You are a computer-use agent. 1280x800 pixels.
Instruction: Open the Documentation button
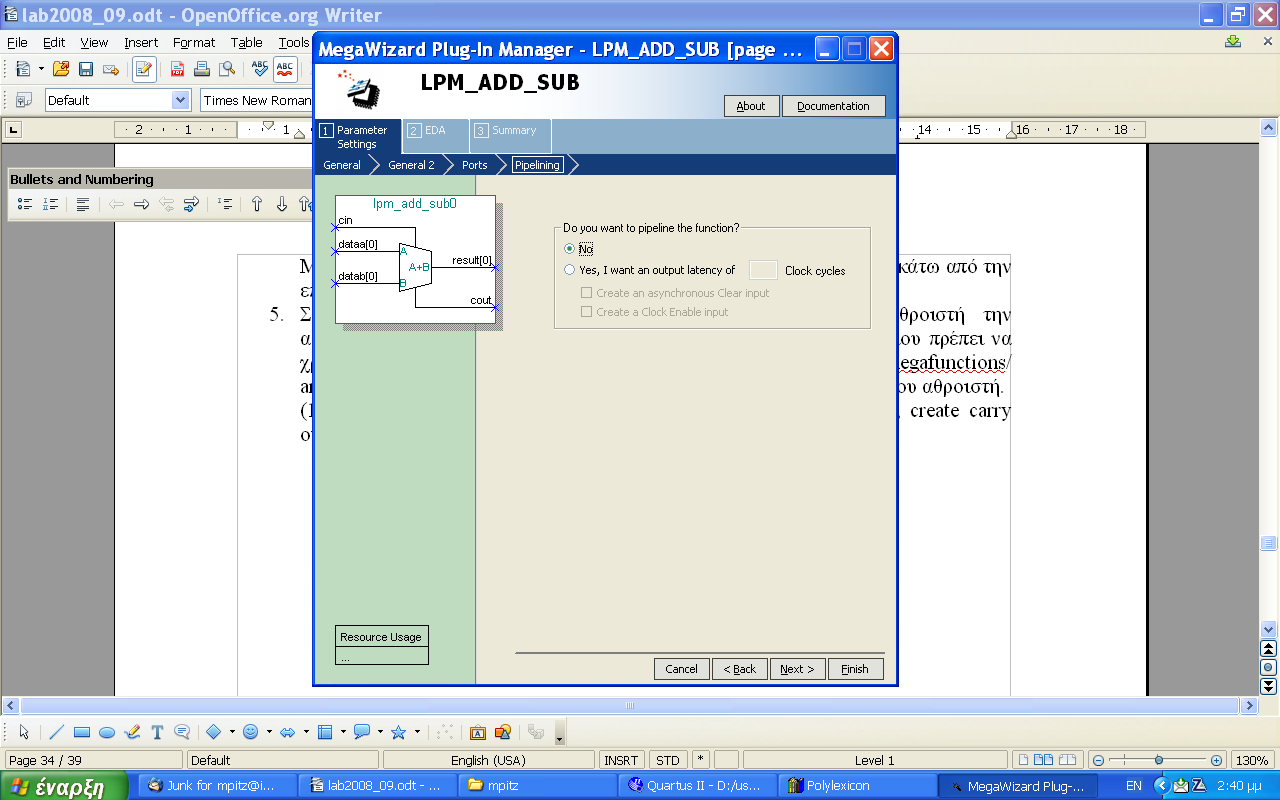tap(833, 106)
